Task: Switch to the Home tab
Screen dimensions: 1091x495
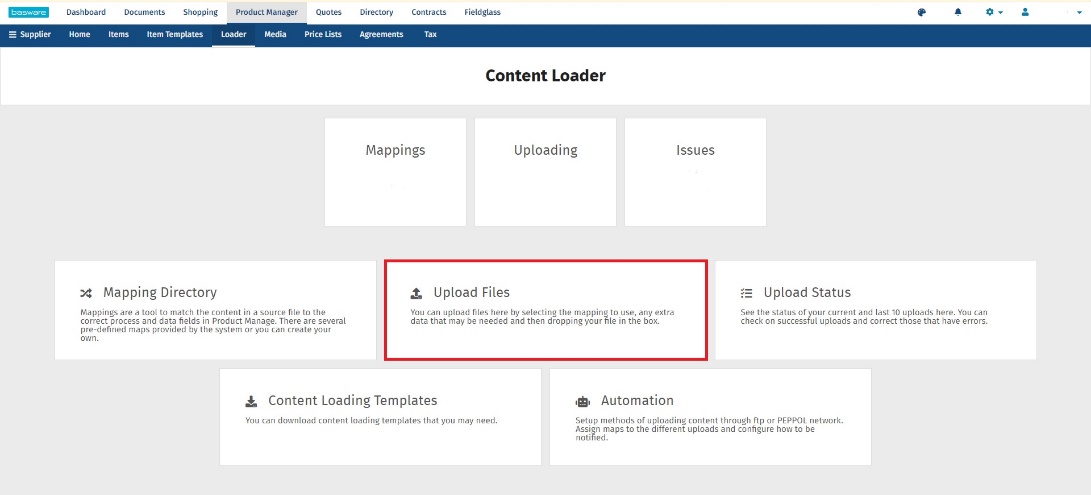Action: (x=79, y=34)
